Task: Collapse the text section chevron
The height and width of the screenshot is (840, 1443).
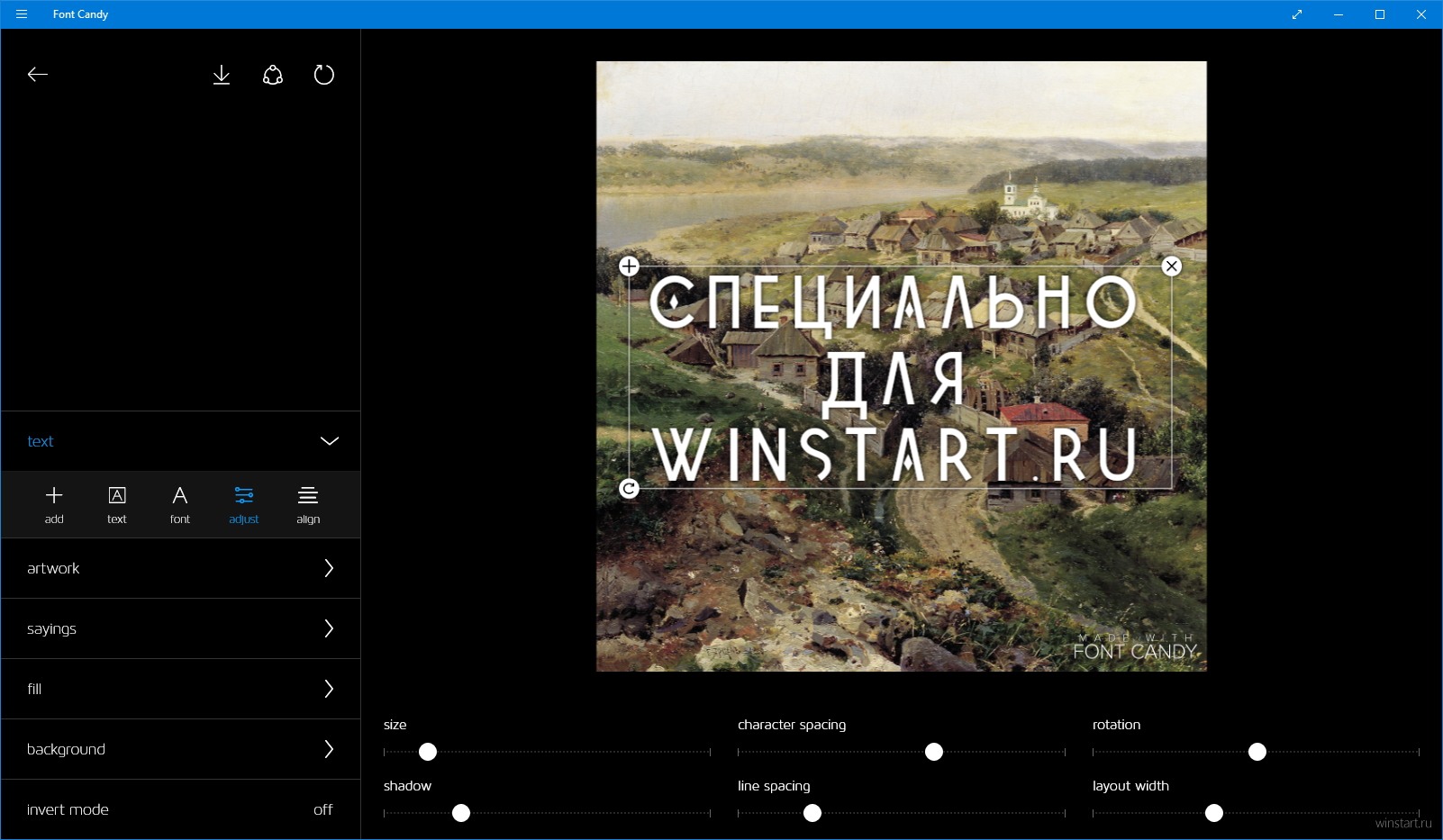Action: tap(330, 441)
